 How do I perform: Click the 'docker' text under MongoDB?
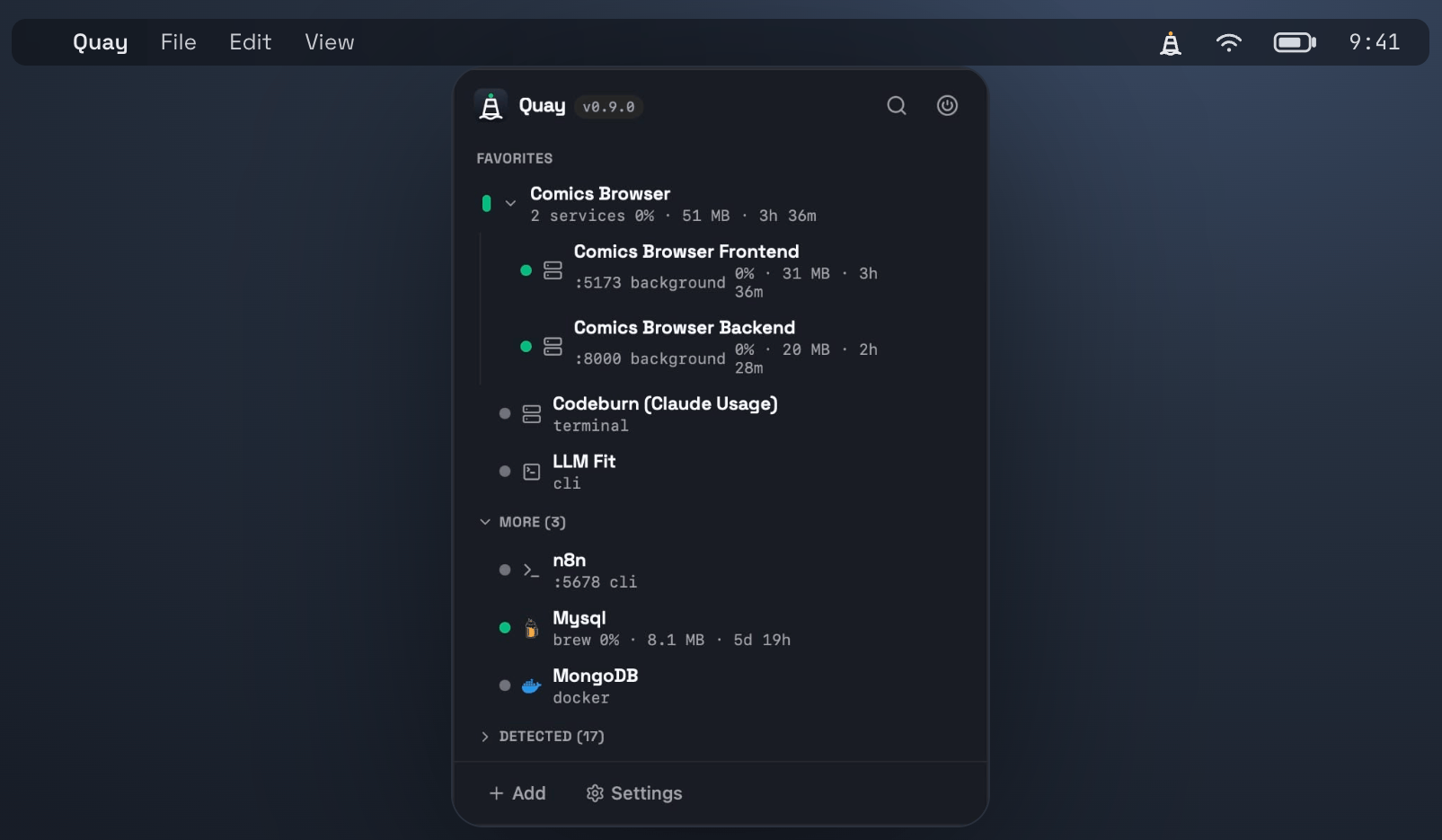tap(580, 698)
